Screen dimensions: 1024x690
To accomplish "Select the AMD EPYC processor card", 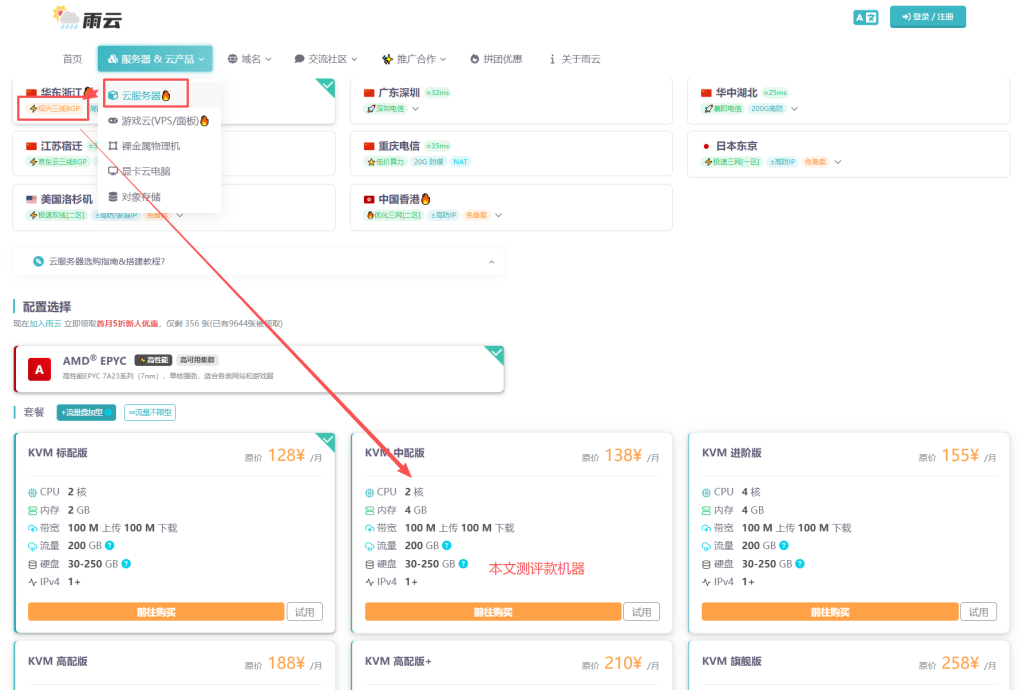I will (x=259, y=369).
